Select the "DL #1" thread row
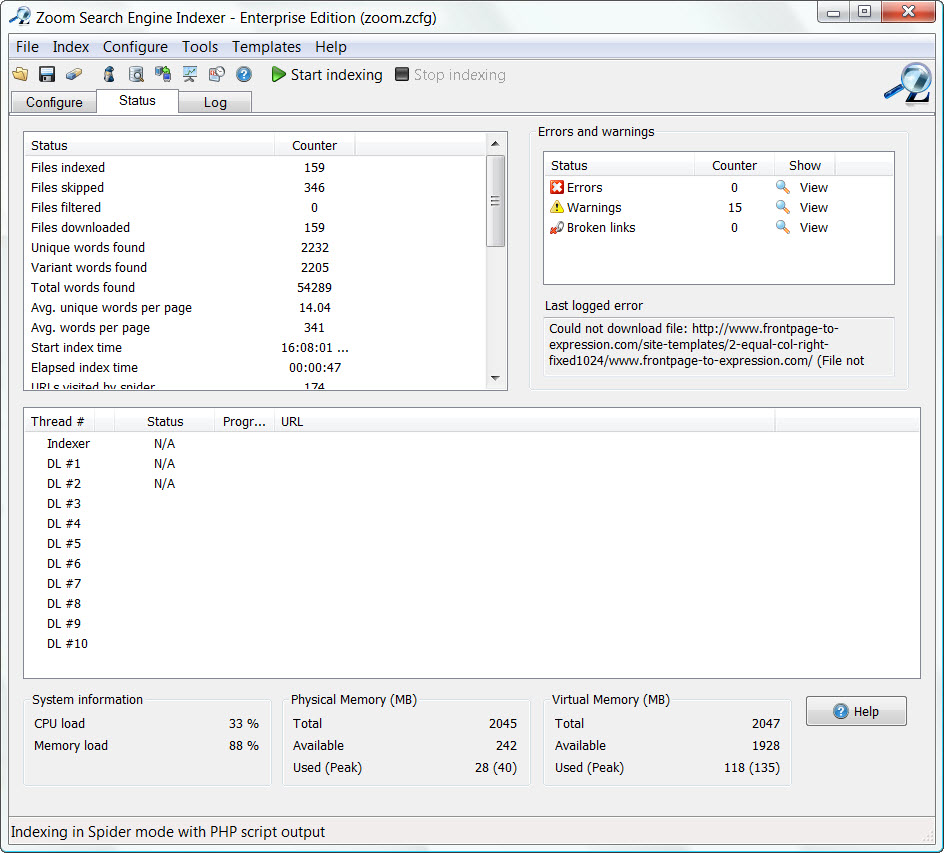The height and width of the screenshot is (853, 944). point(471,464)
